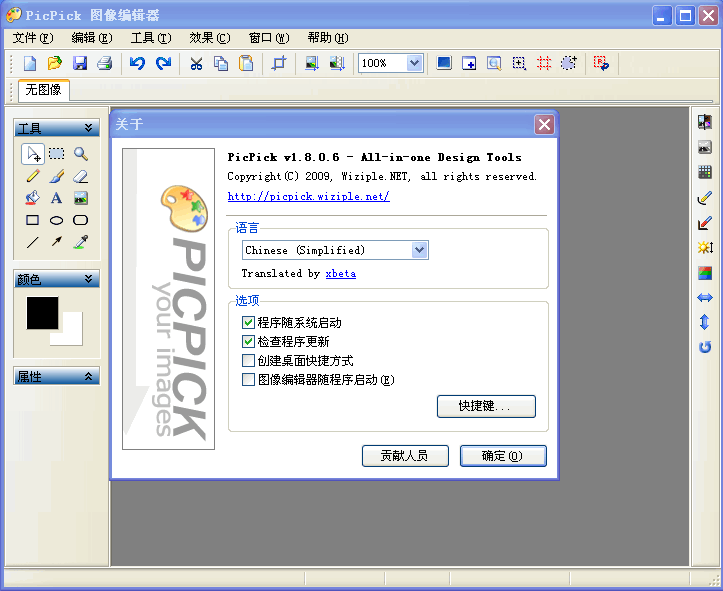
Task: Click the 确定(O) button
Action: coord(503,456)
